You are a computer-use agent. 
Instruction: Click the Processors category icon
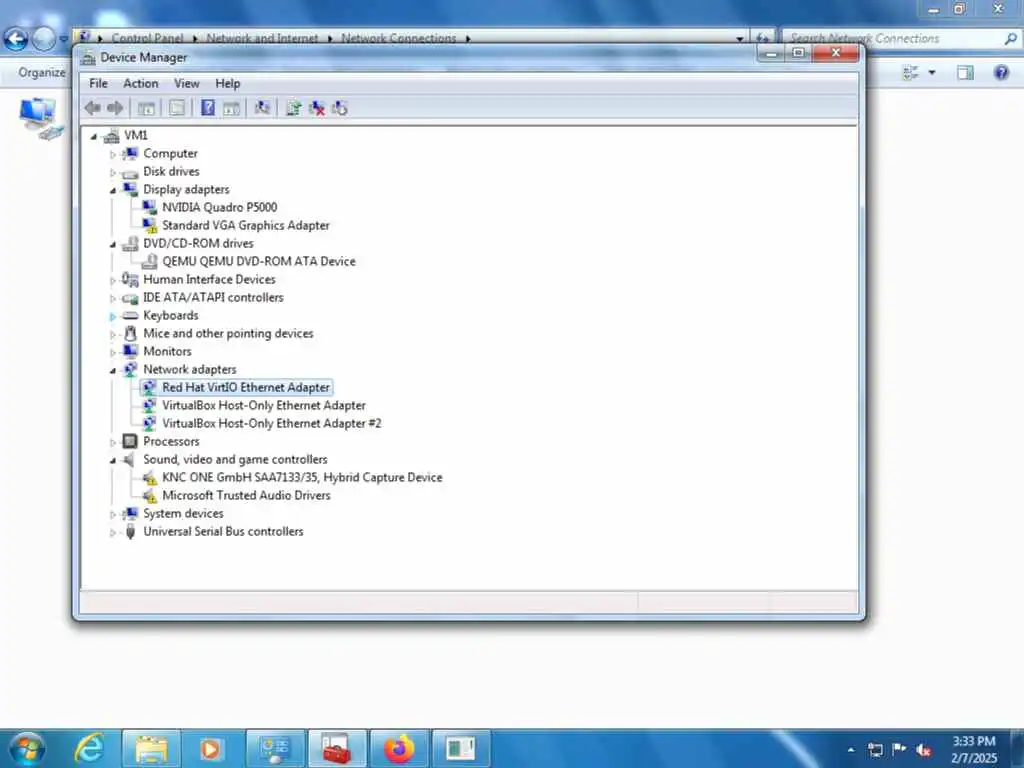131,441
